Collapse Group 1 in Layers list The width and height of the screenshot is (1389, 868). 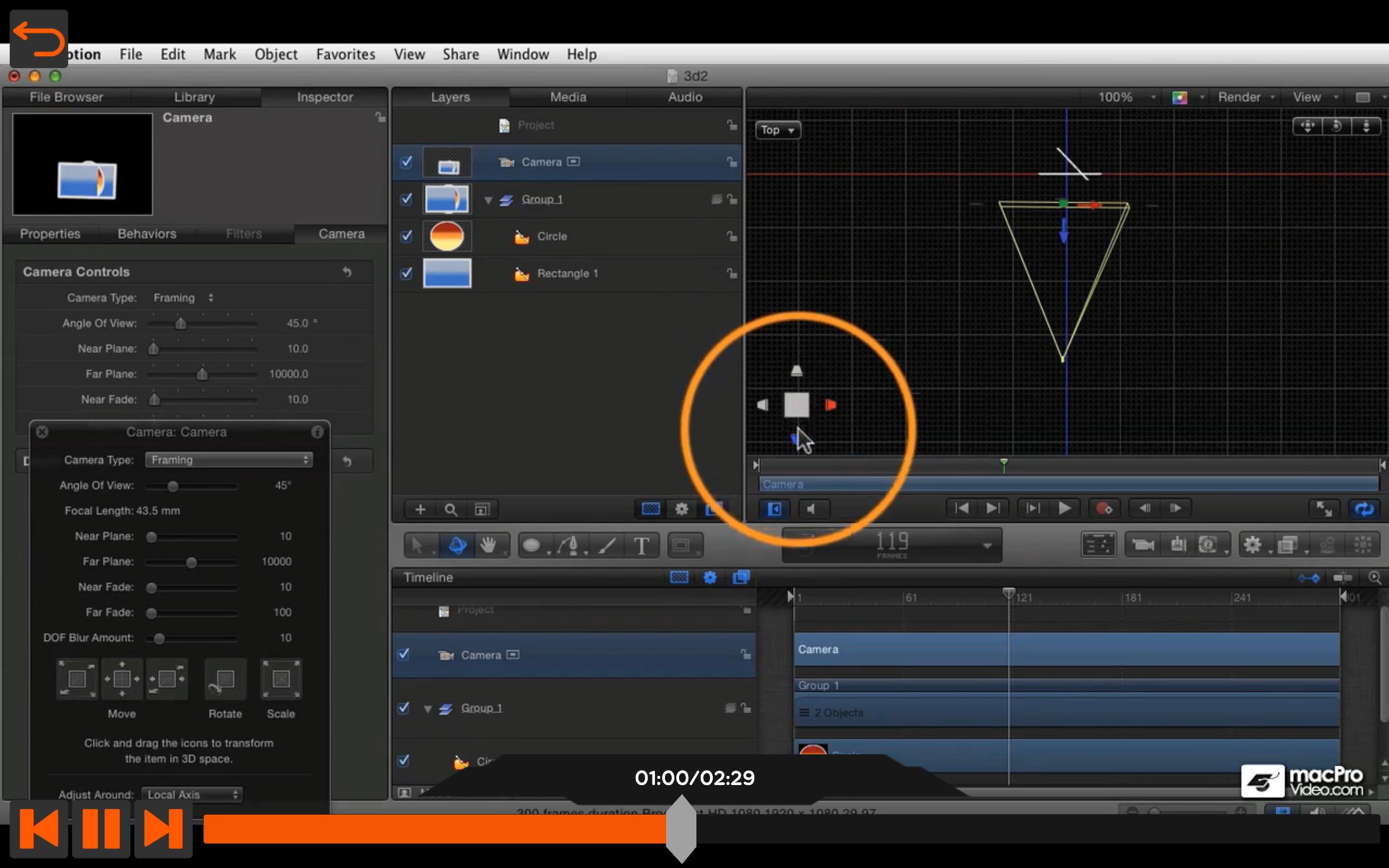pyautogui.click(x=488, y=200)
